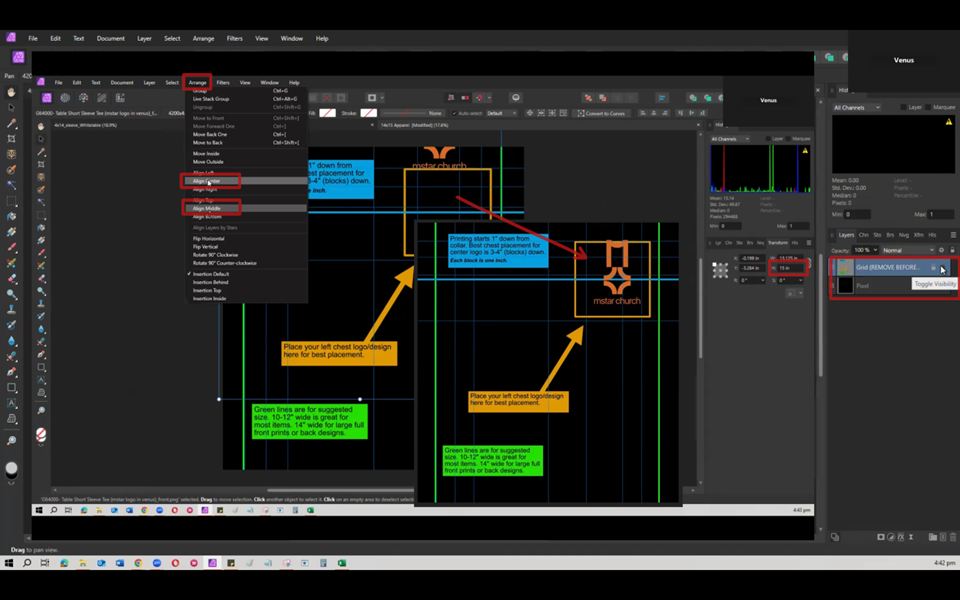Click the Windows Start button on bottom taskbar

(x=10, y=563)
